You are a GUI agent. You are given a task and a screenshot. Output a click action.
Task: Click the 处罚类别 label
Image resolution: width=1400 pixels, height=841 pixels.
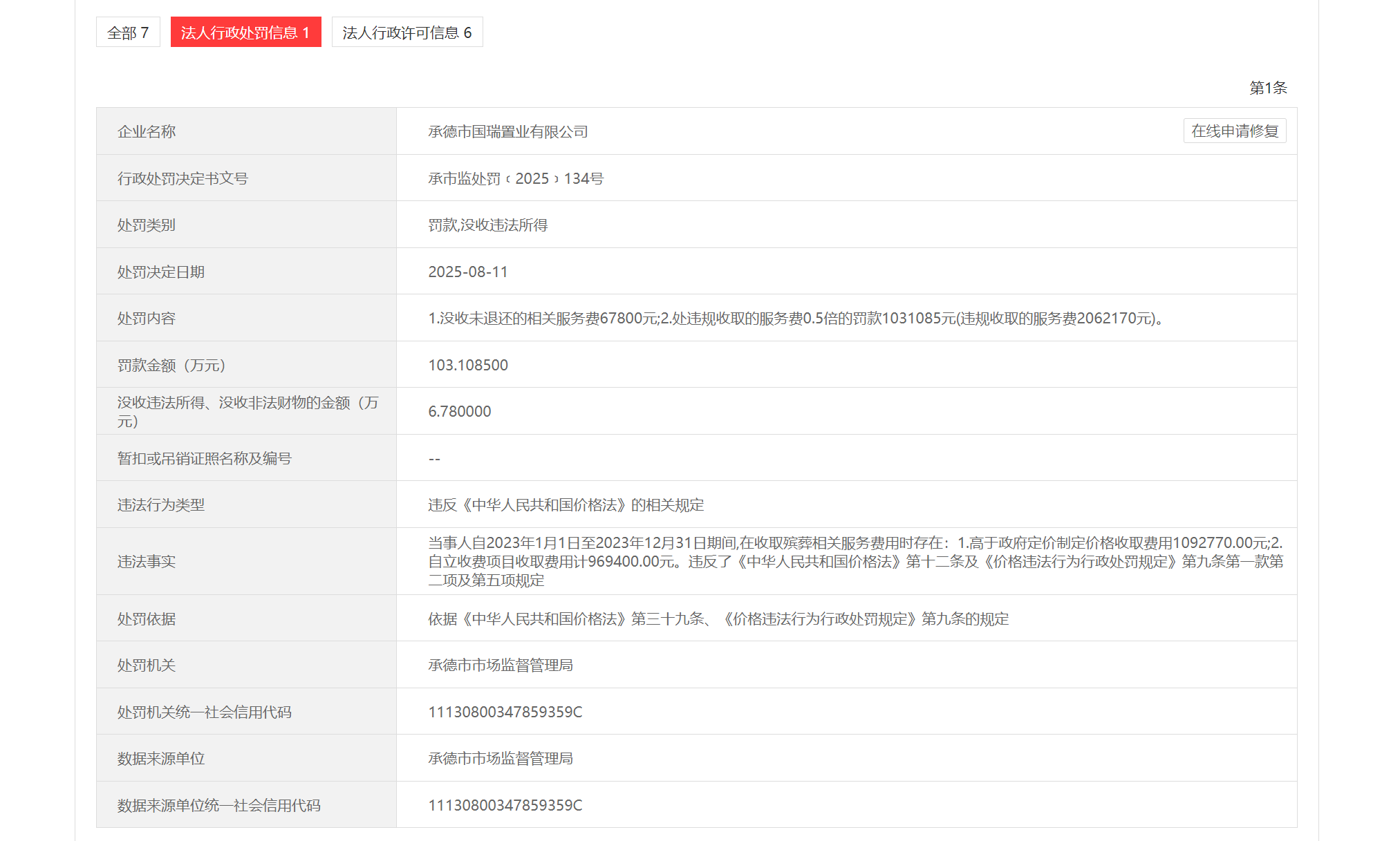point(147,225)
